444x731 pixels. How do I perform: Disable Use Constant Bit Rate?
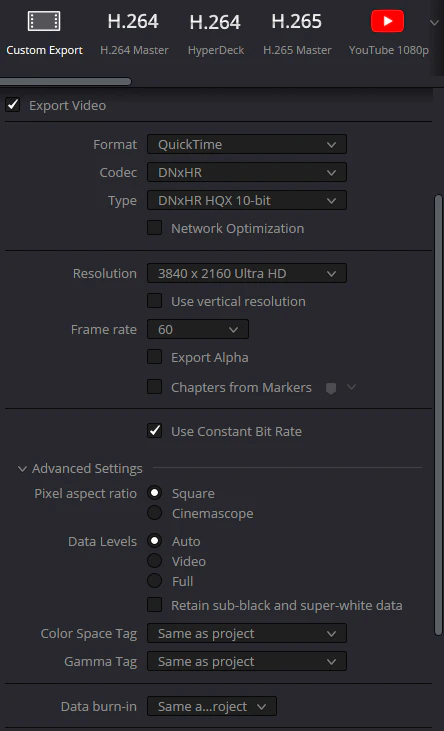154,431
